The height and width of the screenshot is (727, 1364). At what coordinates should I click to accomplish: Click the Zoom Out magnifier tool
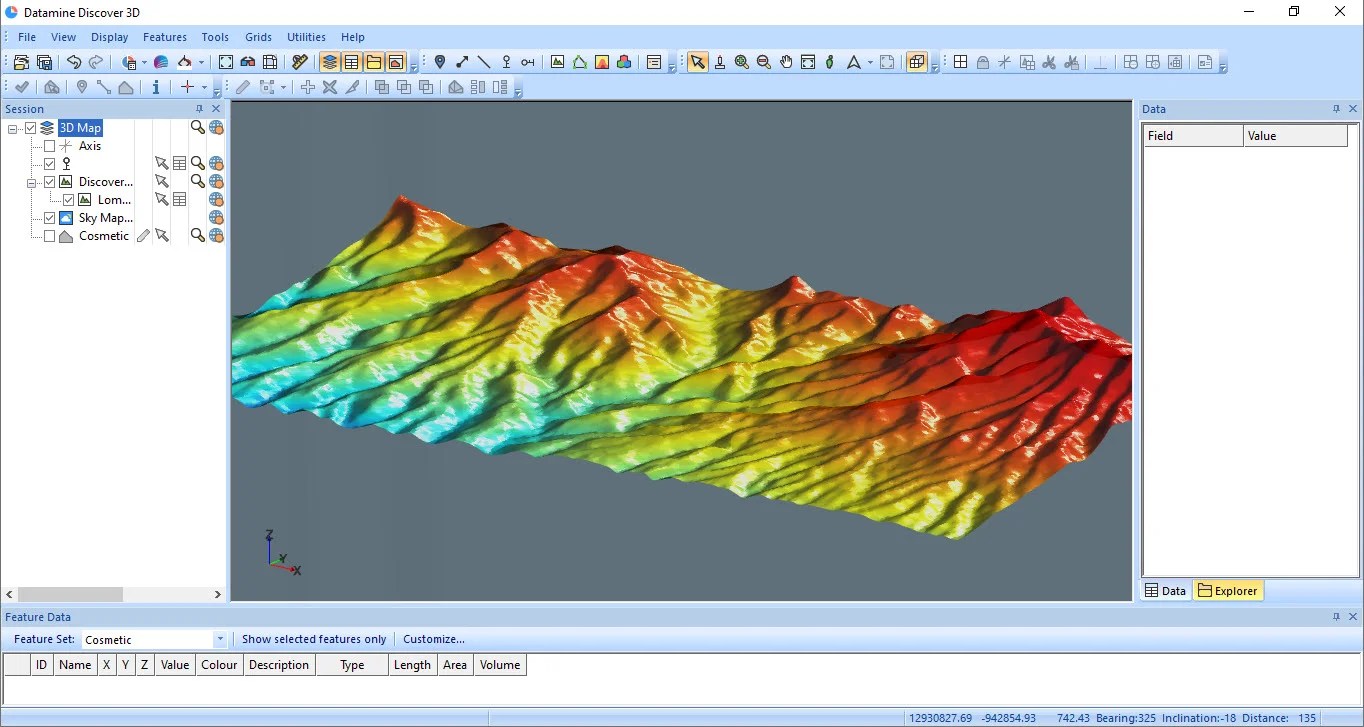coord(764,62)
